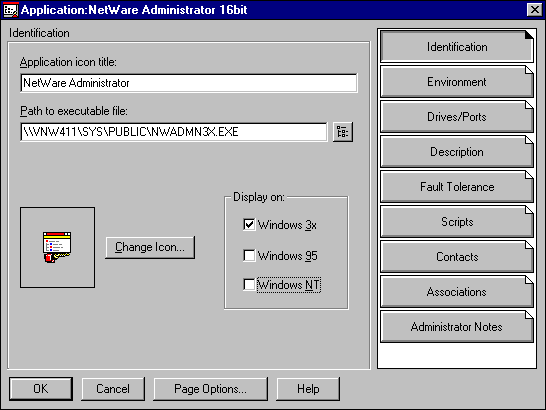Select the Fault Tolerance page tab
546x410 pixels.
coord(457,187)
